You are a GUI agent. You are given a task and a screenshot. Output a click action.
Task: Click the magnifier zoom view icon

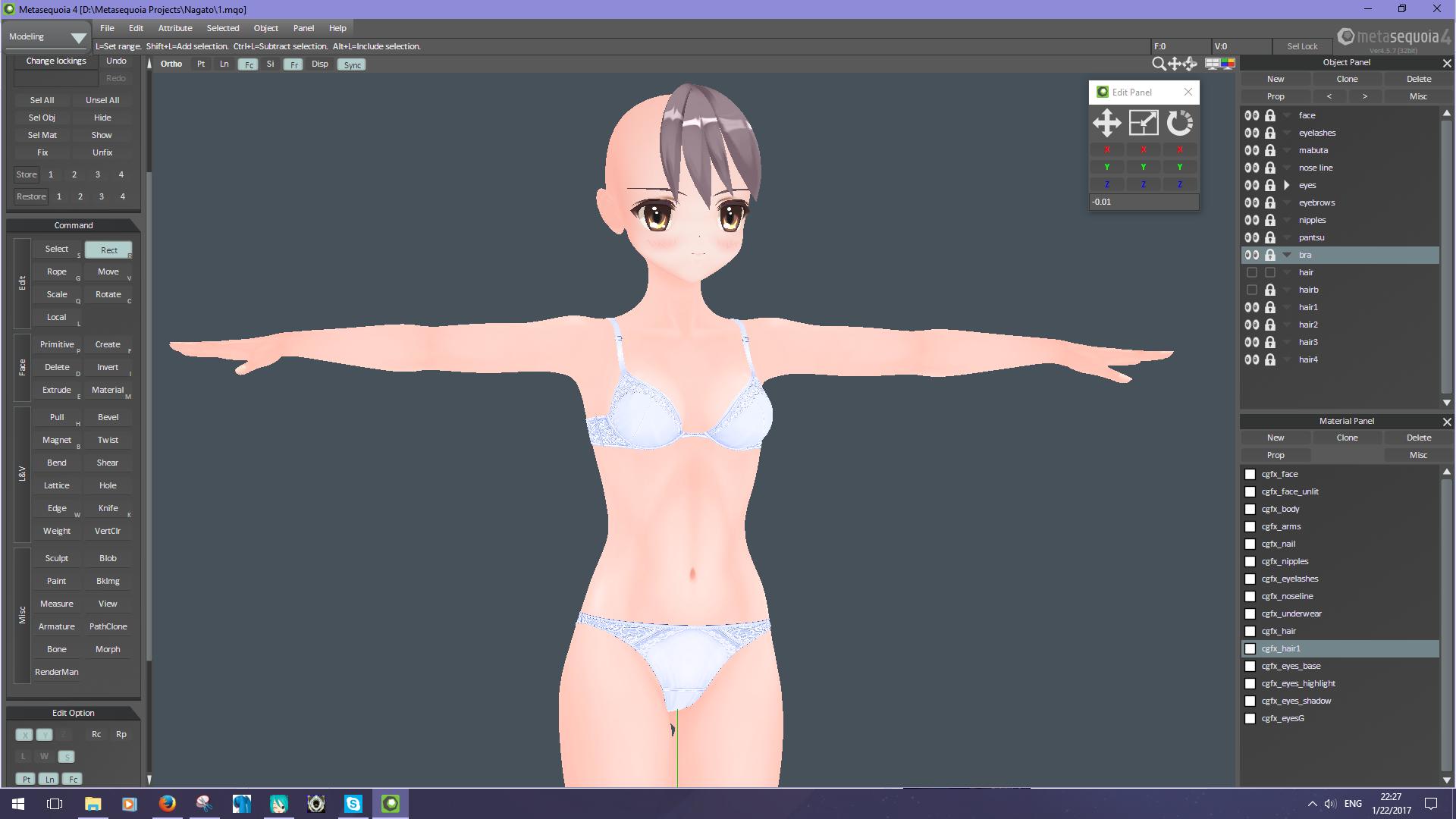click(x=1159, y=64)
